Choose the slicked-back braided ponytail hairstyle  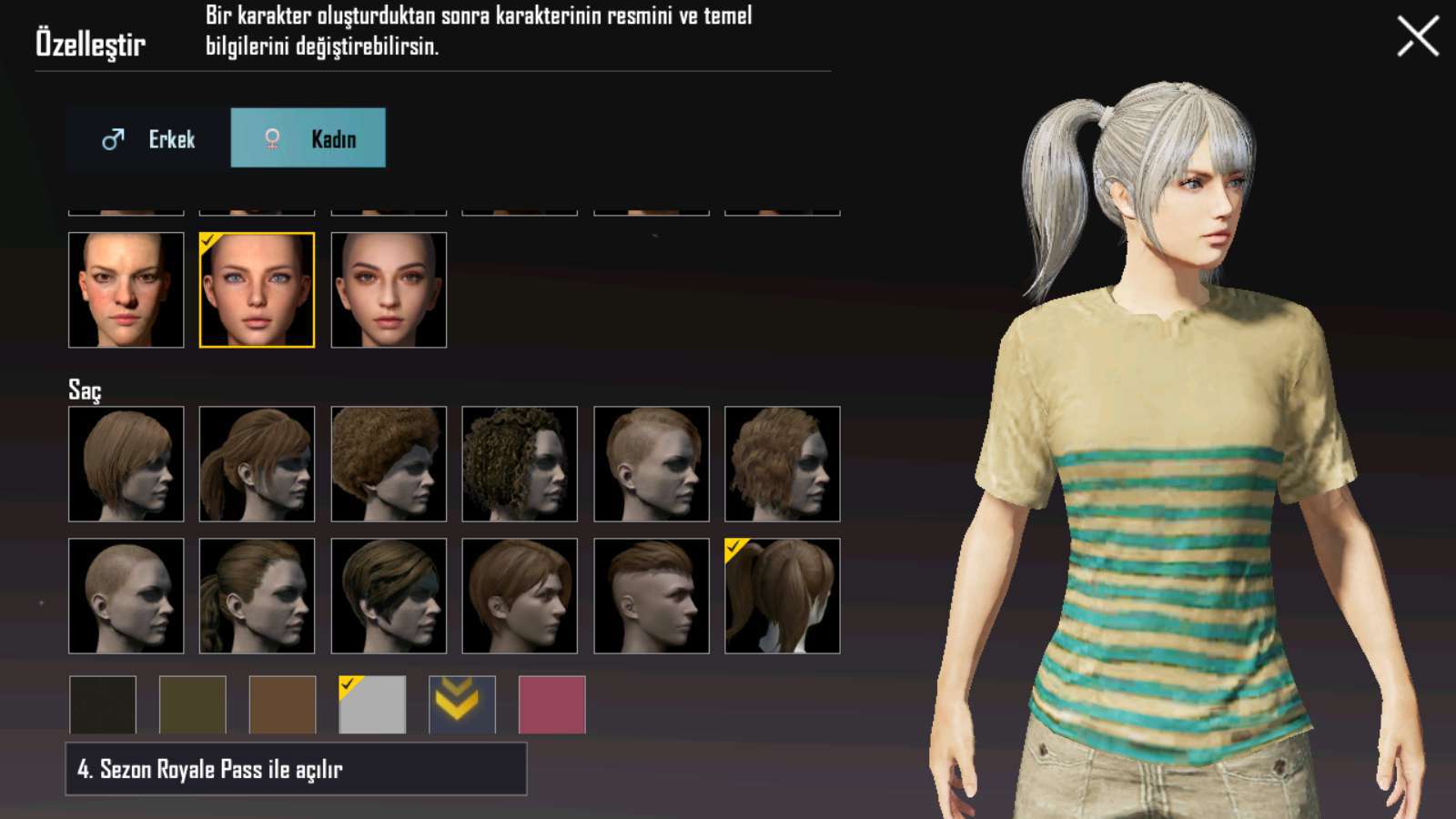[258, 596]
